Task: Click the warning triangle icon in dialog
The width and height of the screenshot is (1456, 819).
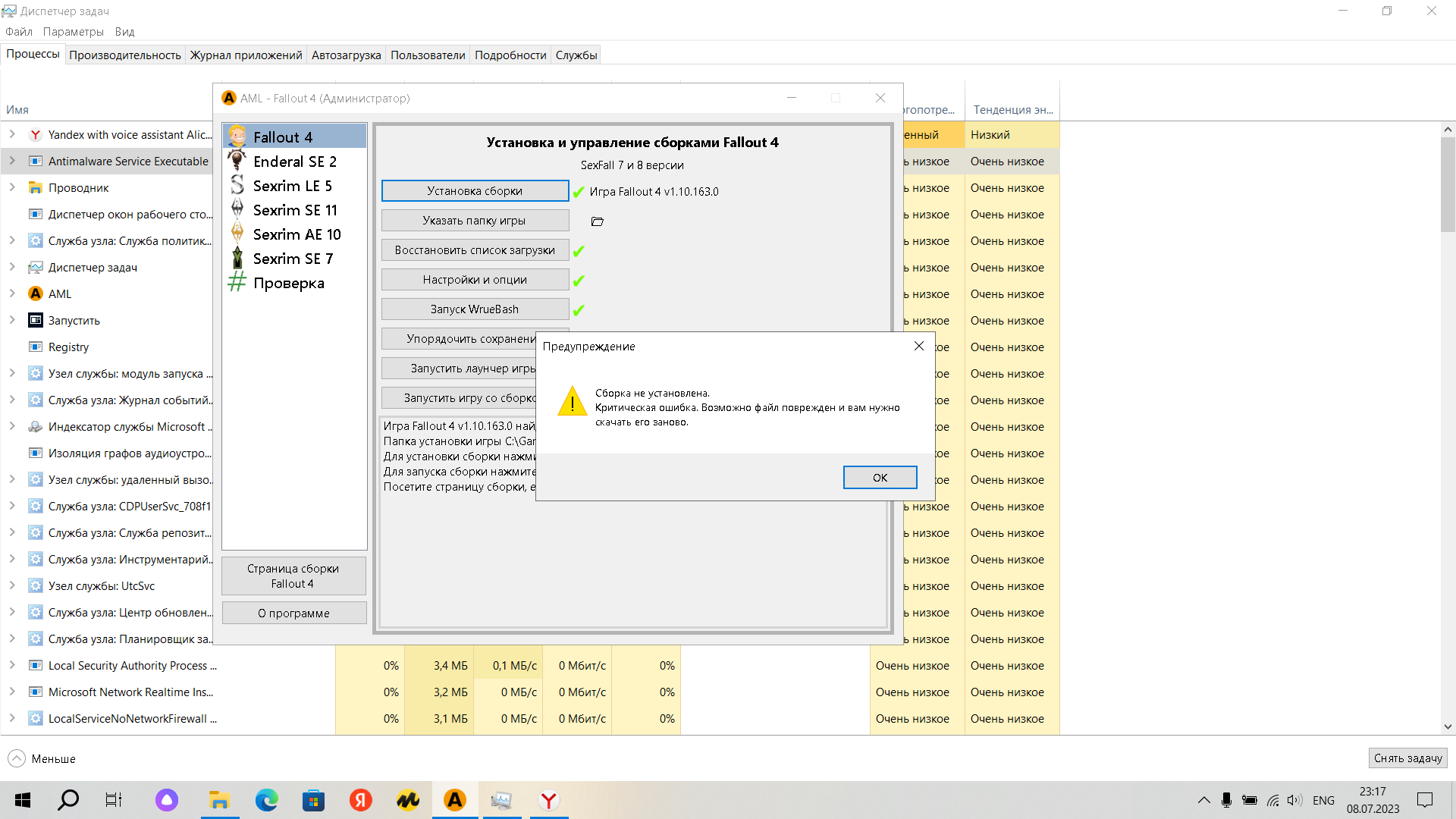Action: 573,402
